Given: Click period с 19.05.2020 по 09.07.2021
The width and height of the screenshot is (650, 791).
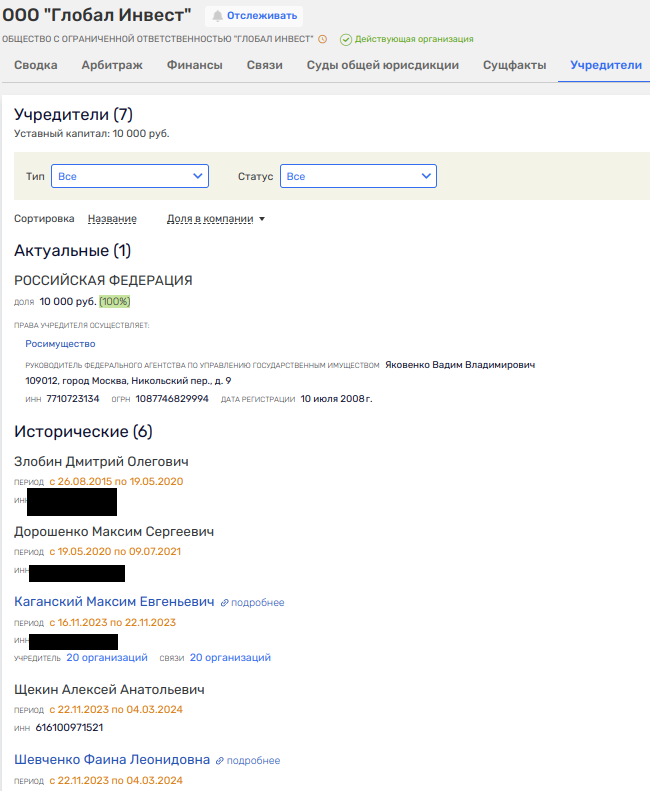Looking at the screenshot, I should 115,552.
